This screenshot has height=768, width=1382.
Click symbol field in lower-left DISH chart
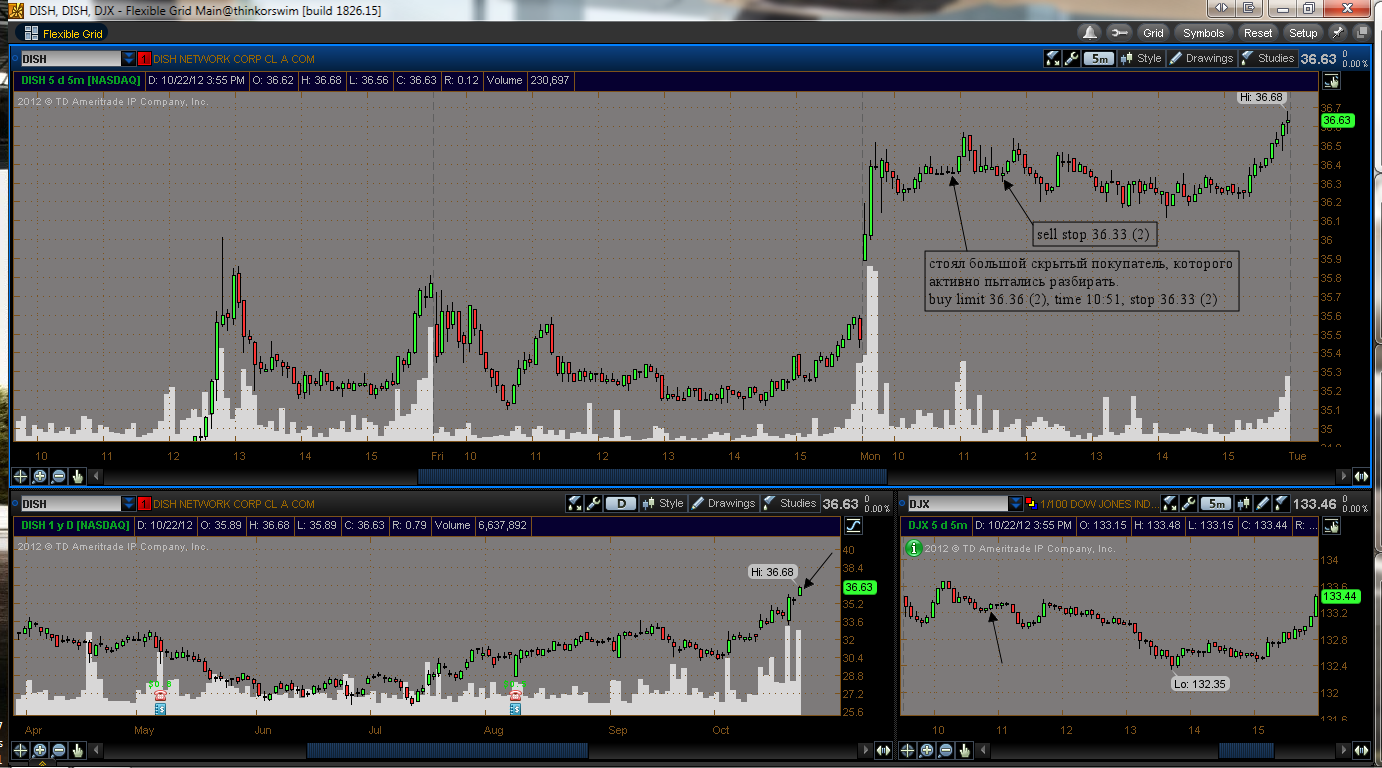70,503
